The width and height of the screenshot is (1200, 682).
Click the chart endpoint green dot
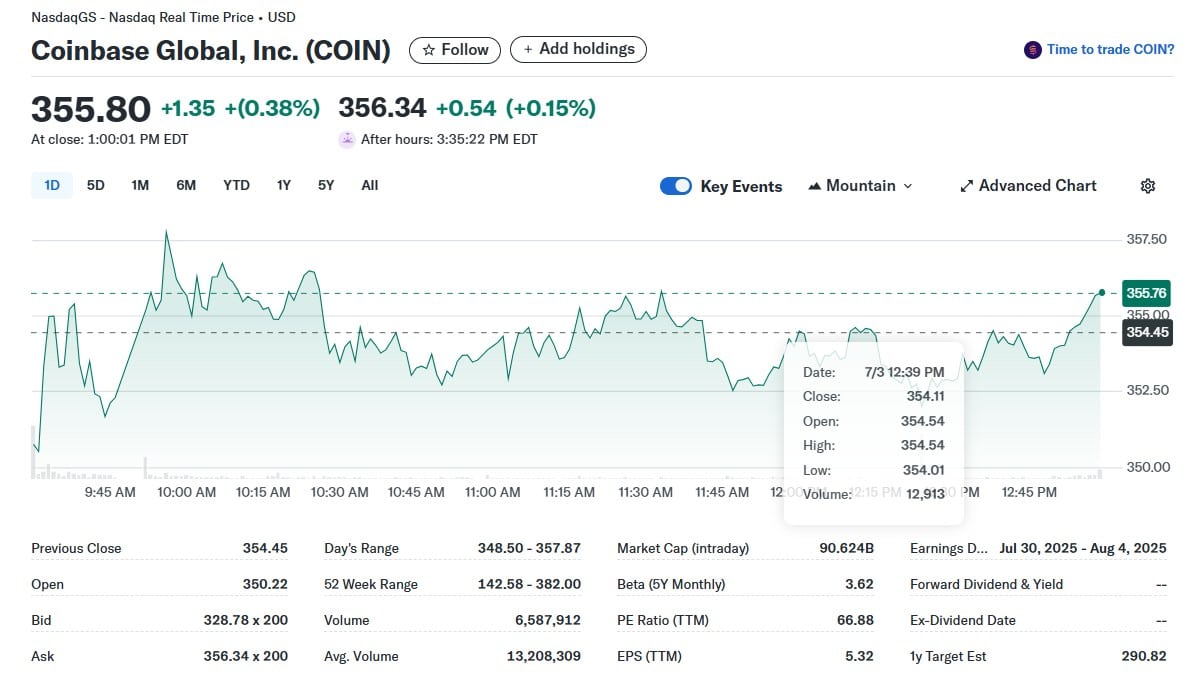pyautogui.click(x=1102, y=292)
